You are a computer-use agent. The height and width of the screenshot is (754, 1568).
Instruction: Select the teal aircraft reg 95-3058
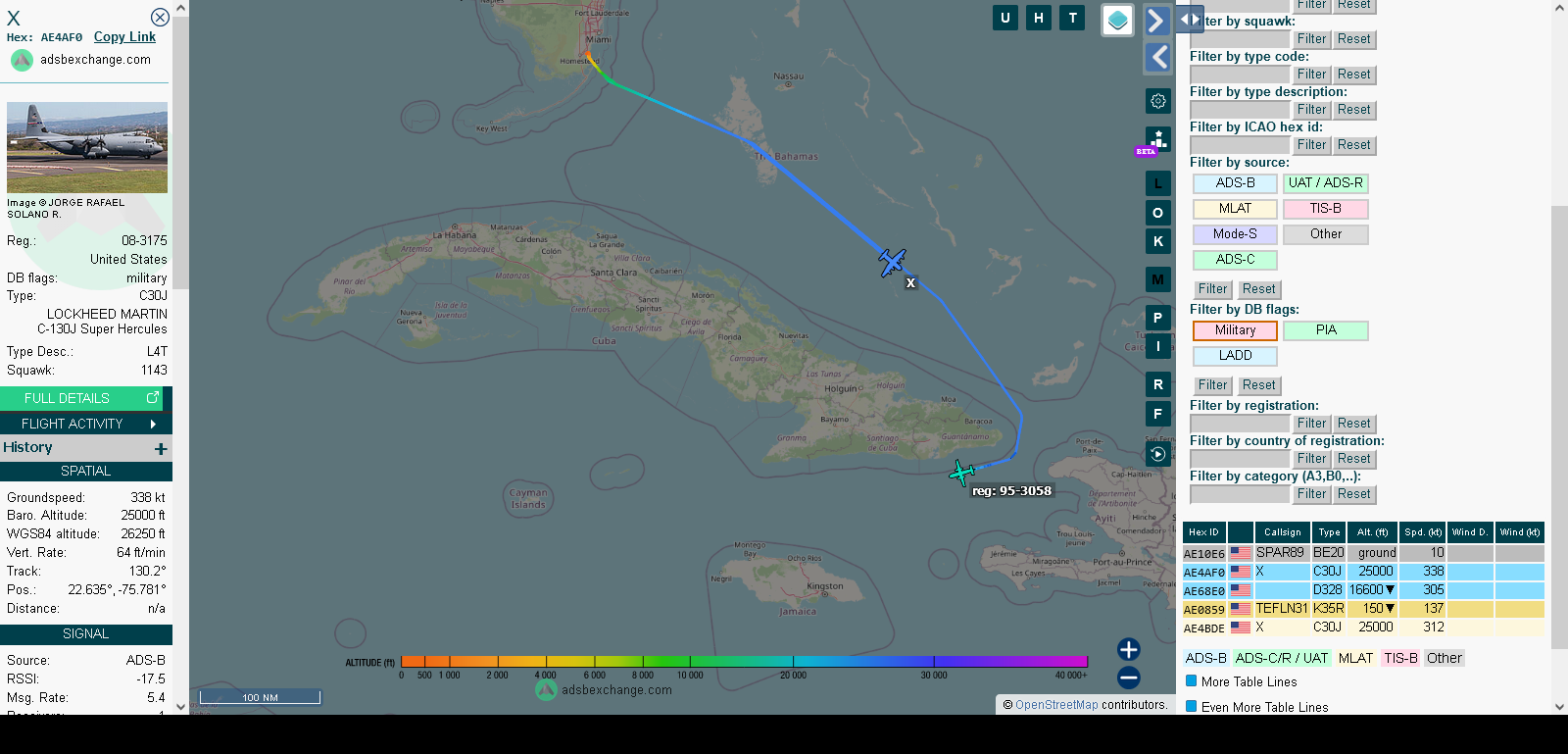[x=962, y=474]
